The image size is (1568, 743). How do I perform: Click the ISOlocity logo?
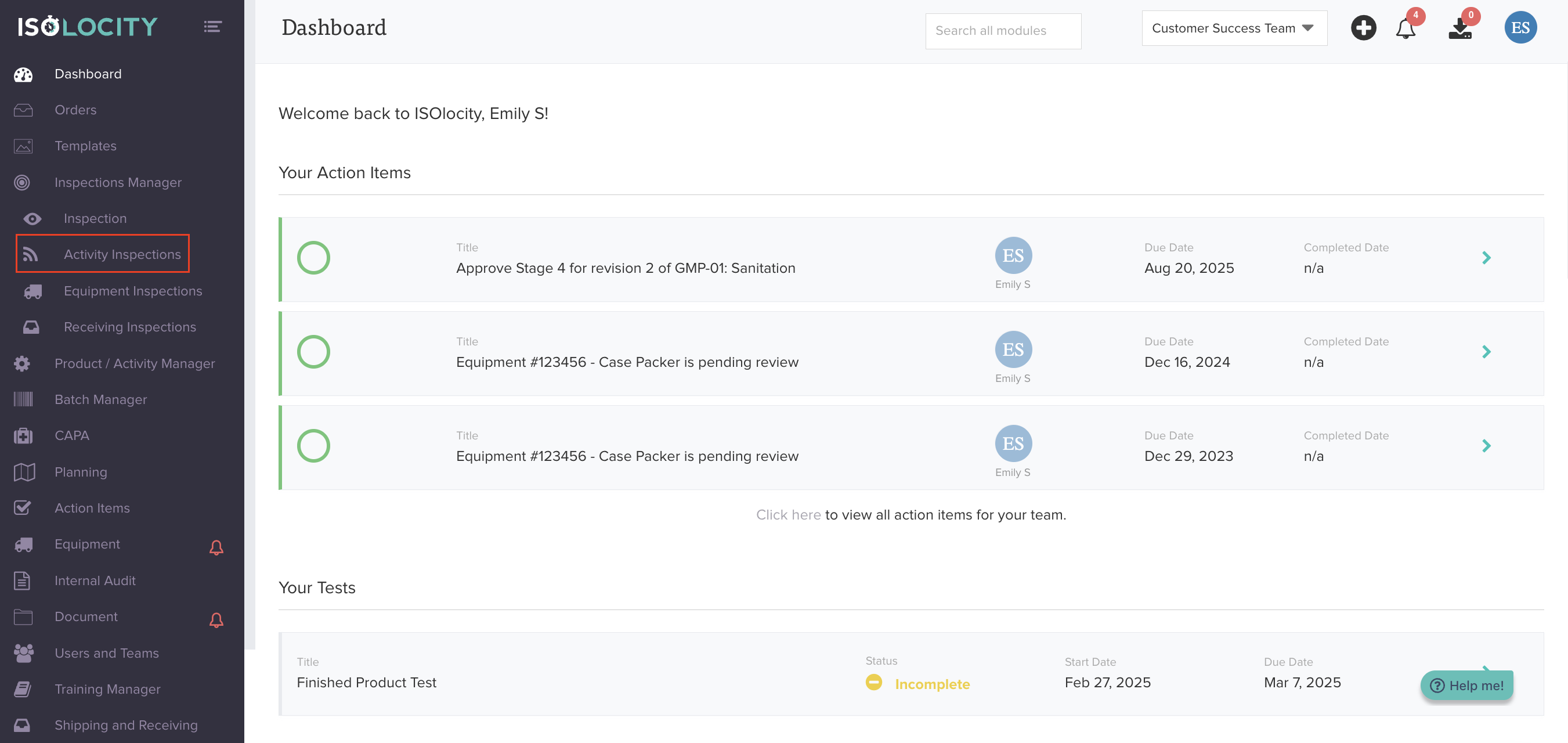pyautogui.click(x=88, y=27)
